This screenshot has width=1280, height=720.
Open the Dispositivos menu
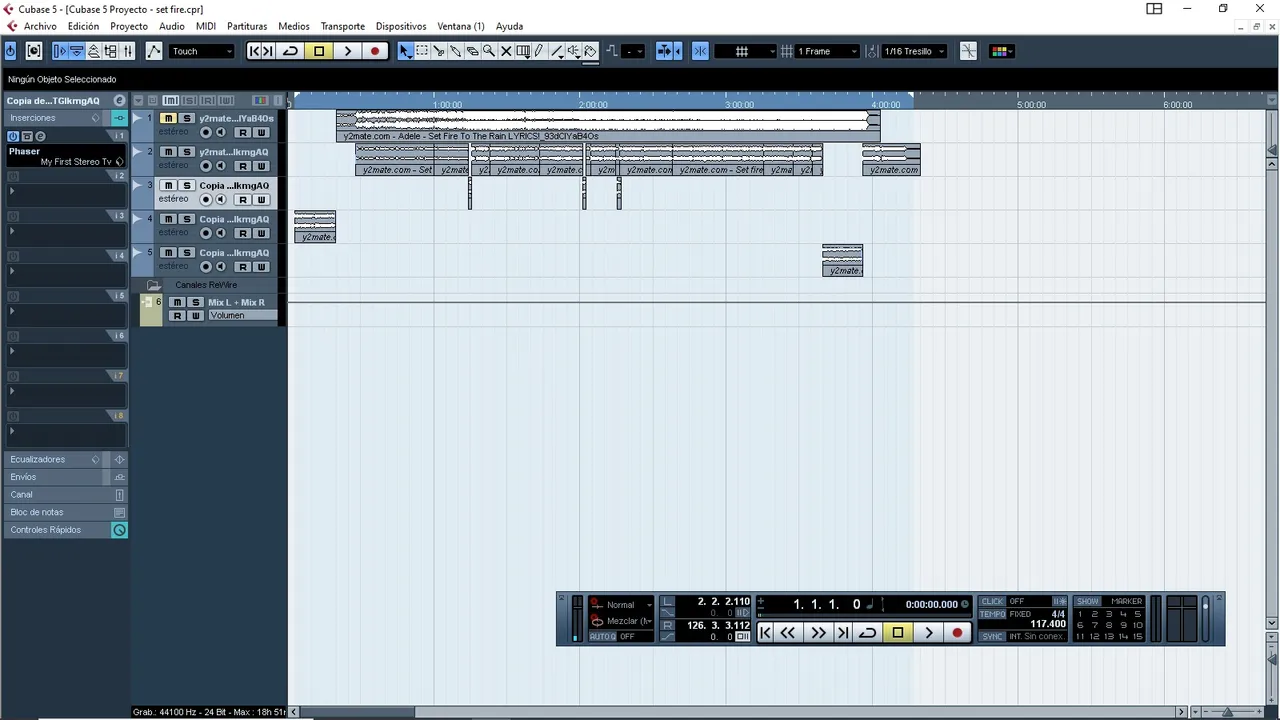click(401, 26)
